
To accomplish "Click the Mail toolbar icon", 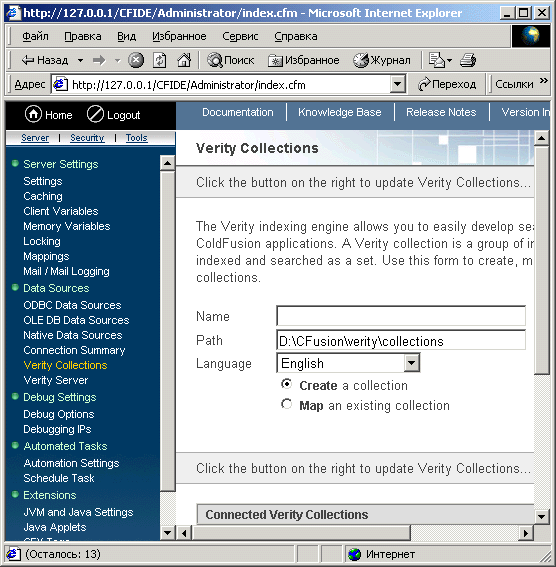I will tap(436, 60).
